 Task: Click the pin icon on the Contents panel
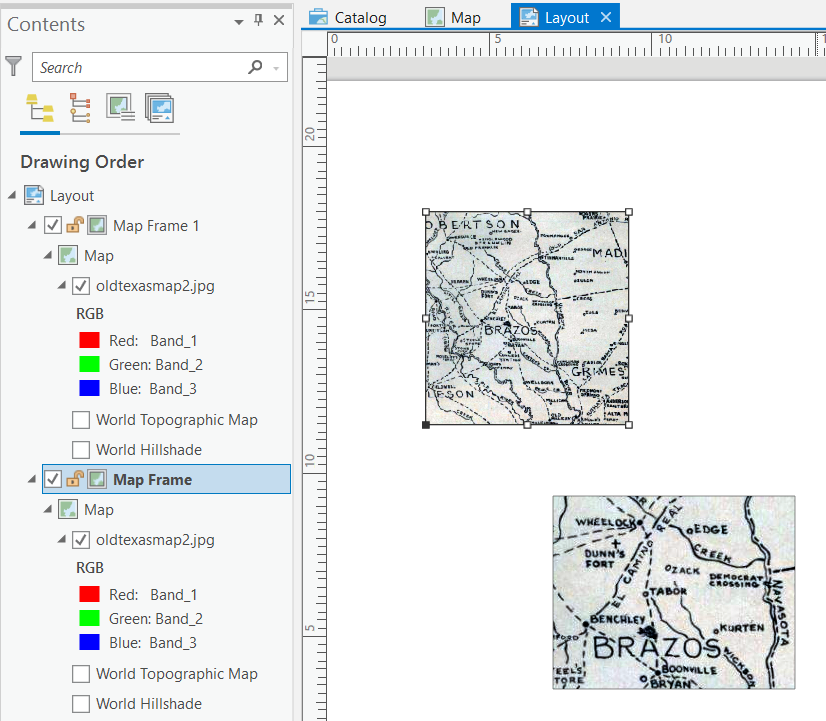point(258,21)
